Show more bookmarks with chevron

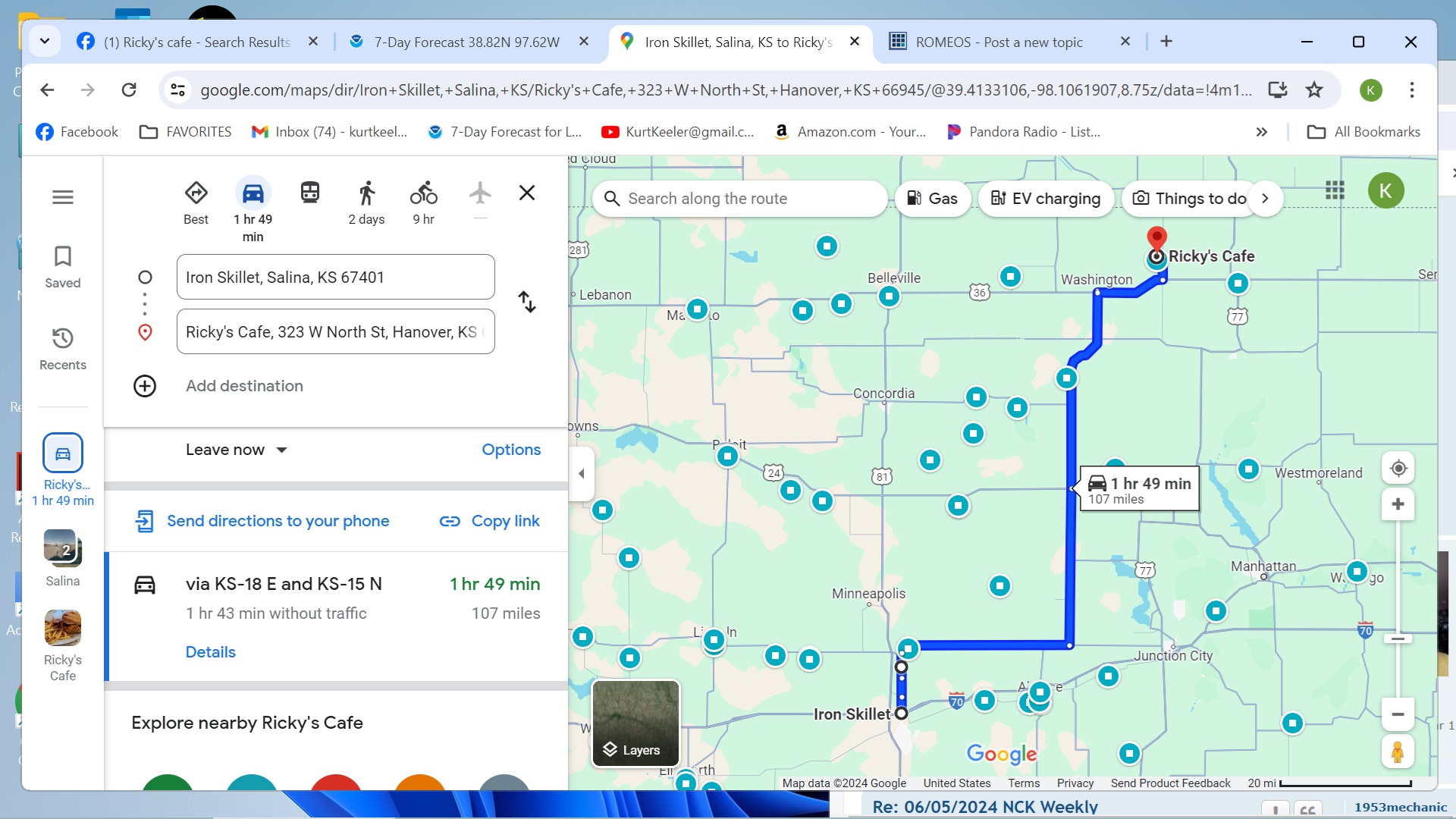point(1261,132)
